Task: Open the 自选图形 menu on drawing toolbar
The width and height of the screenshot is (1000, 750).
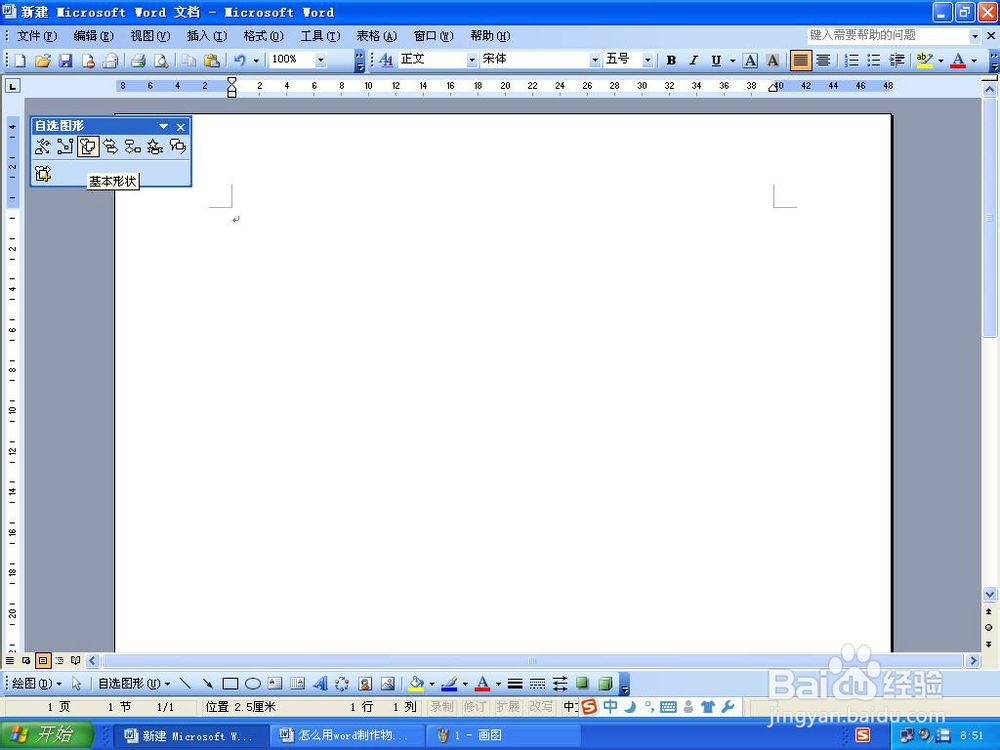Action: (134, 684)
